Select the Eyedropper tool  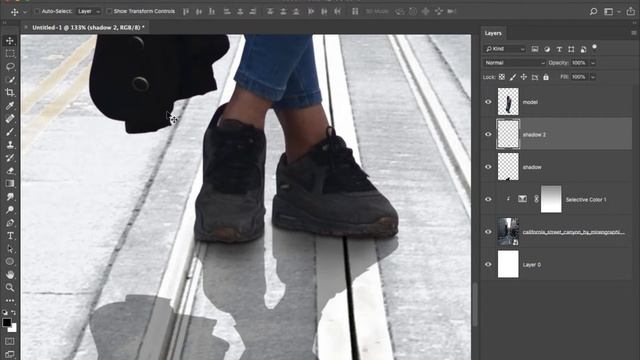[10, 106]
